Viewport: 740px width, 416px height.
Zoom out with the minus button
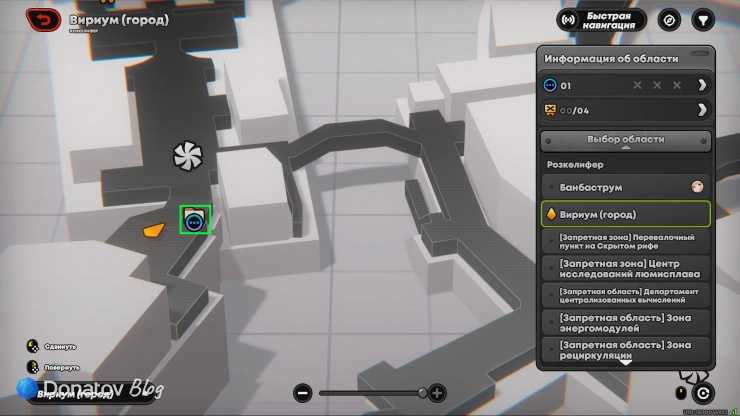303,393
